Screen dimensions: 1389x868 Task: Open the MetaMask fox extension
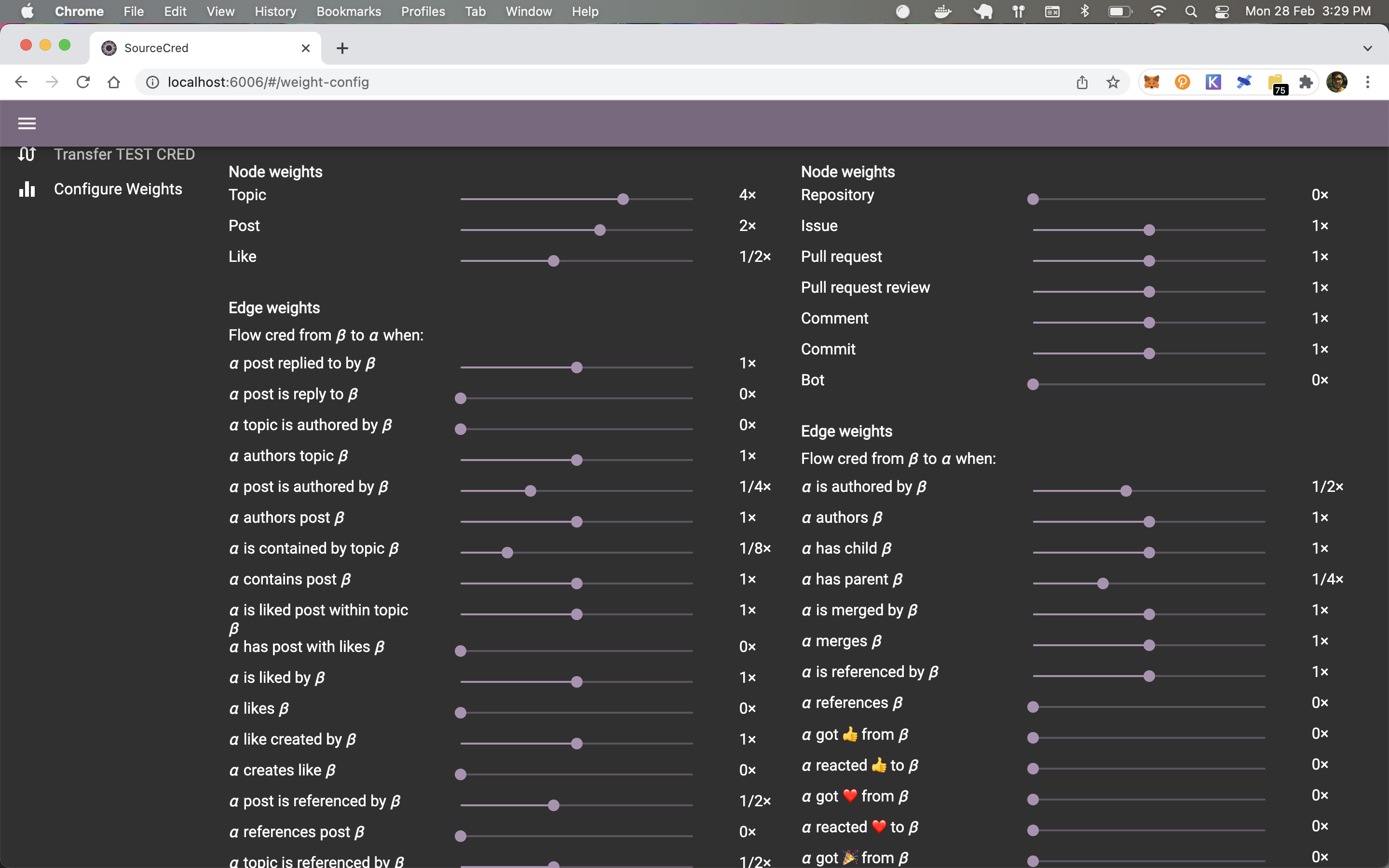1152,82
